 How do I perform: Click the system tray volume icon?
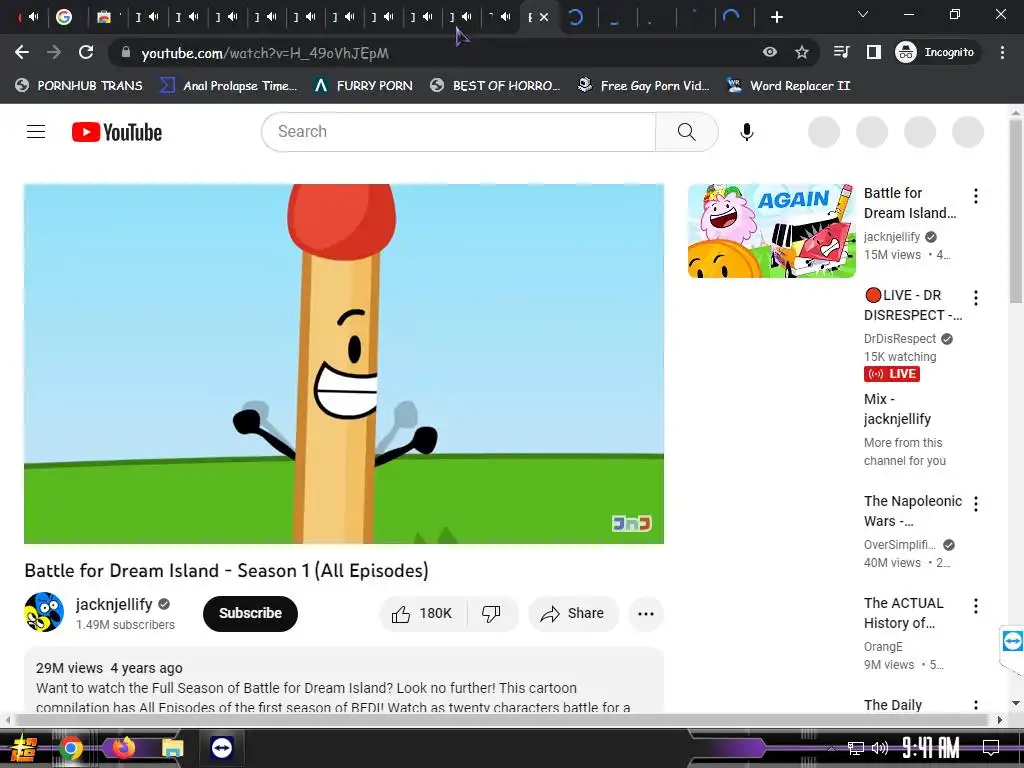880,748
